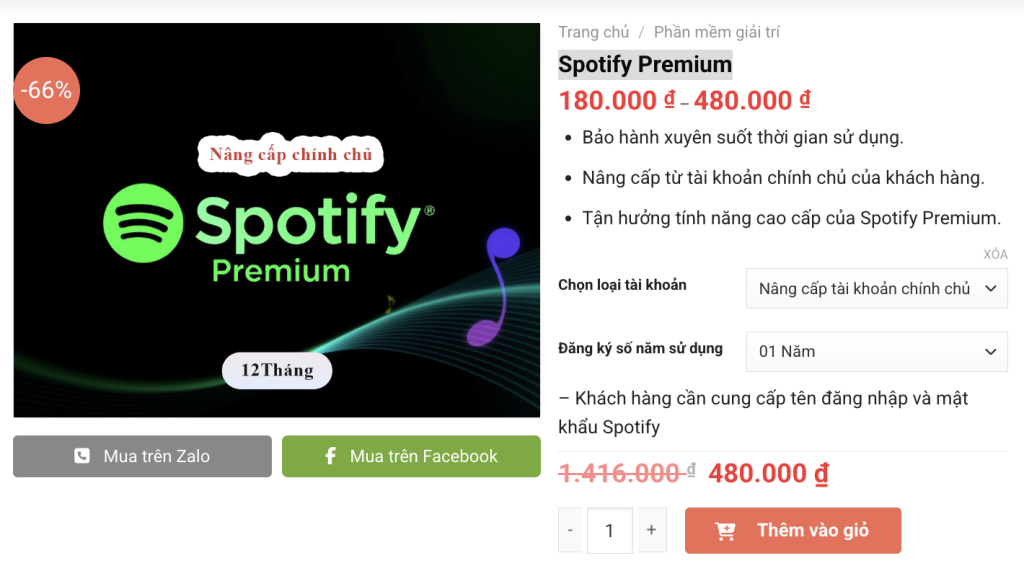This screenshot has width=1024, height=571.
Task: Click the -66% discount badge
Action: pos(46,90)
